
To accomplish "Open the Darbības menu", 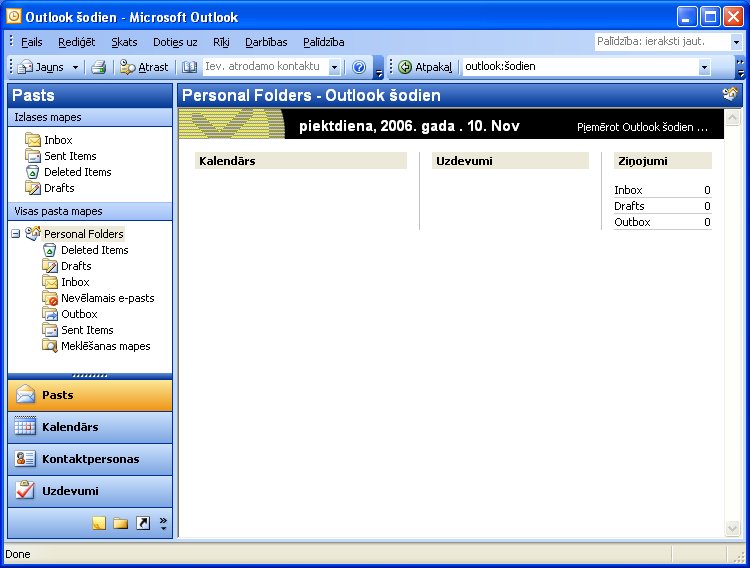I will [266, 42].
